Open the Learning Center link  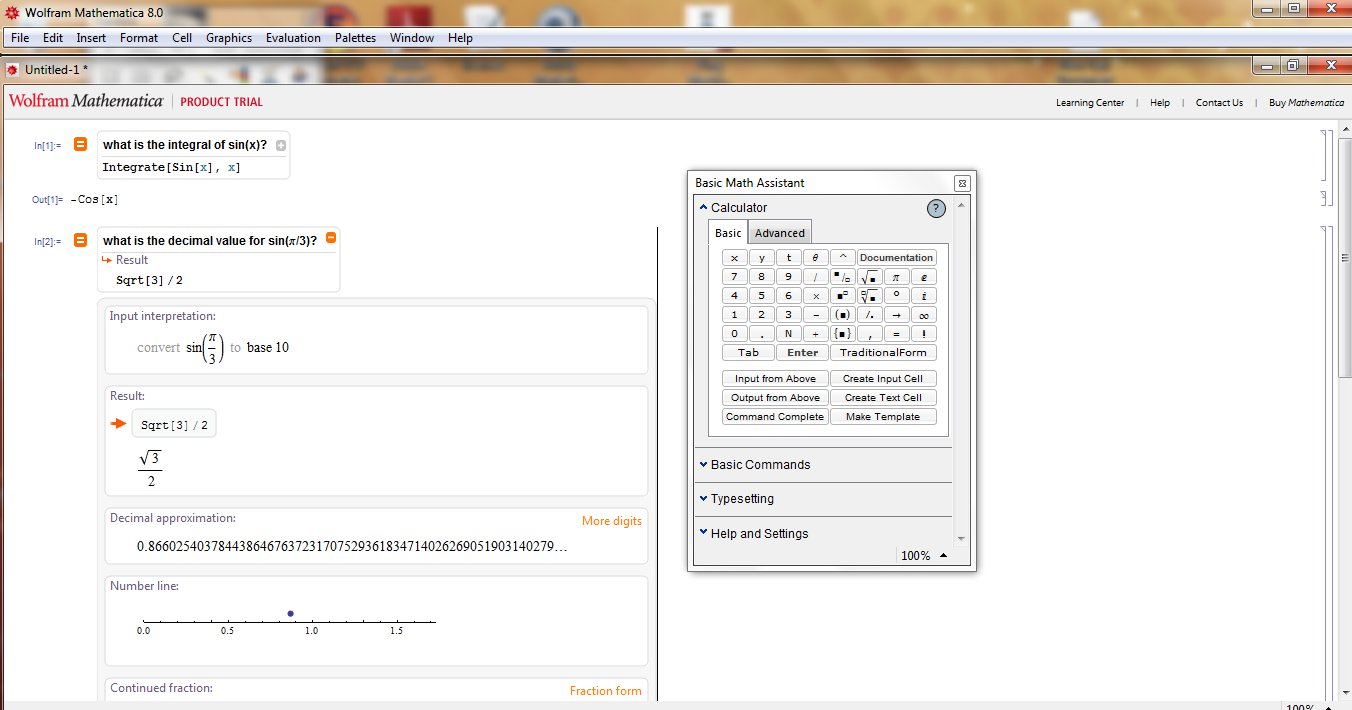[1090, 103]
